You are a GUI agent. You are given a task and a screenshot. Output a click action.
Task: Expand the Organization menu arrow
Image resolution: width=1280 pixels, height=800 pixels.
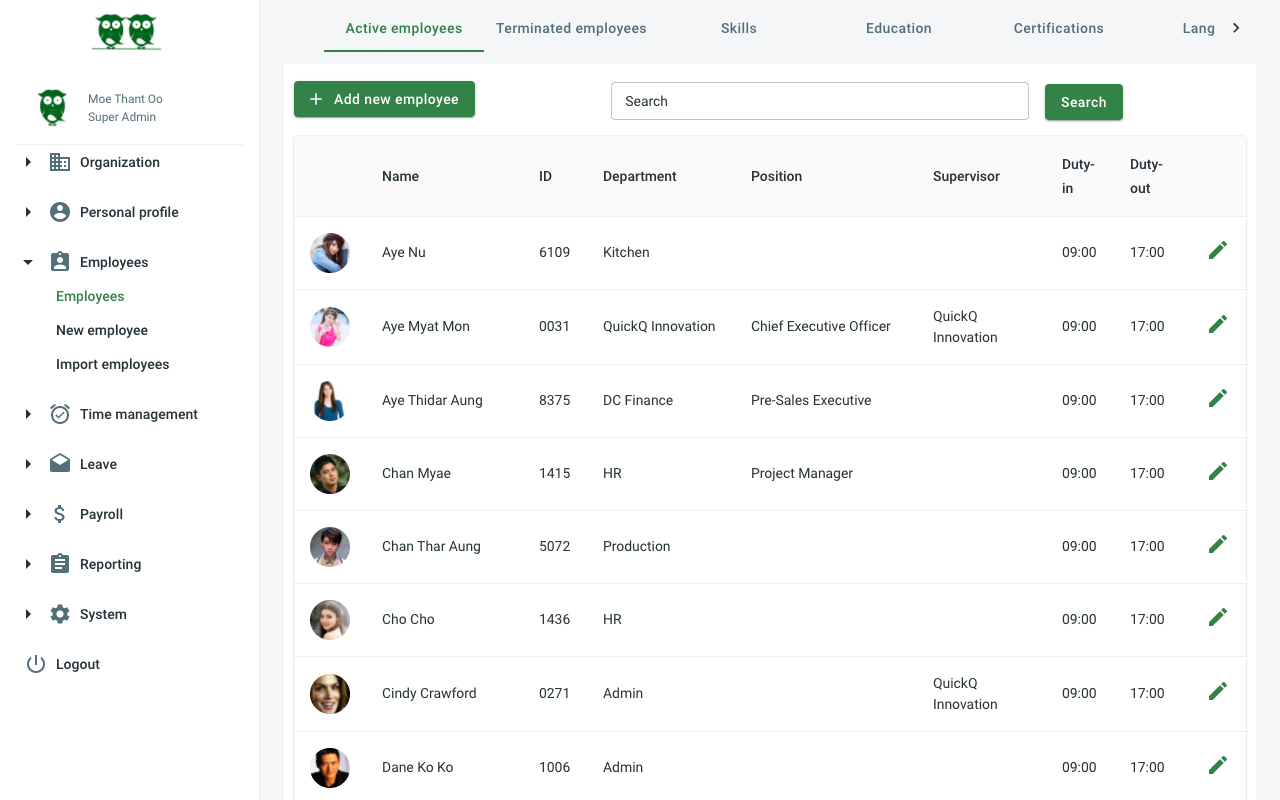tap(28, 162)
